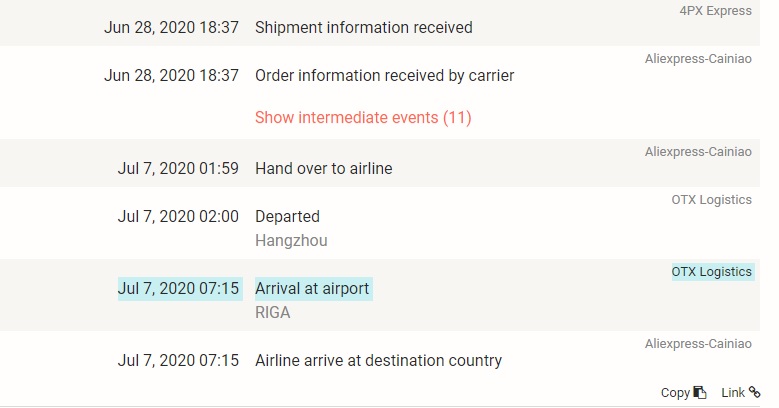Select OTX Logistics label above Departed event
The image size is (779, 408).
tap(711, 200)
